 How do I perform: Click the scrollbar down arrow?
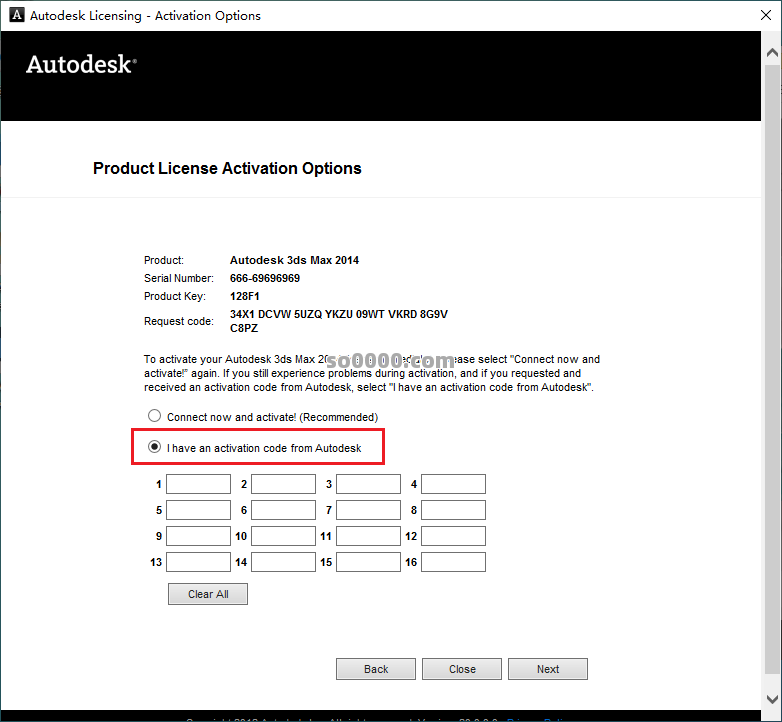(772, 699)
